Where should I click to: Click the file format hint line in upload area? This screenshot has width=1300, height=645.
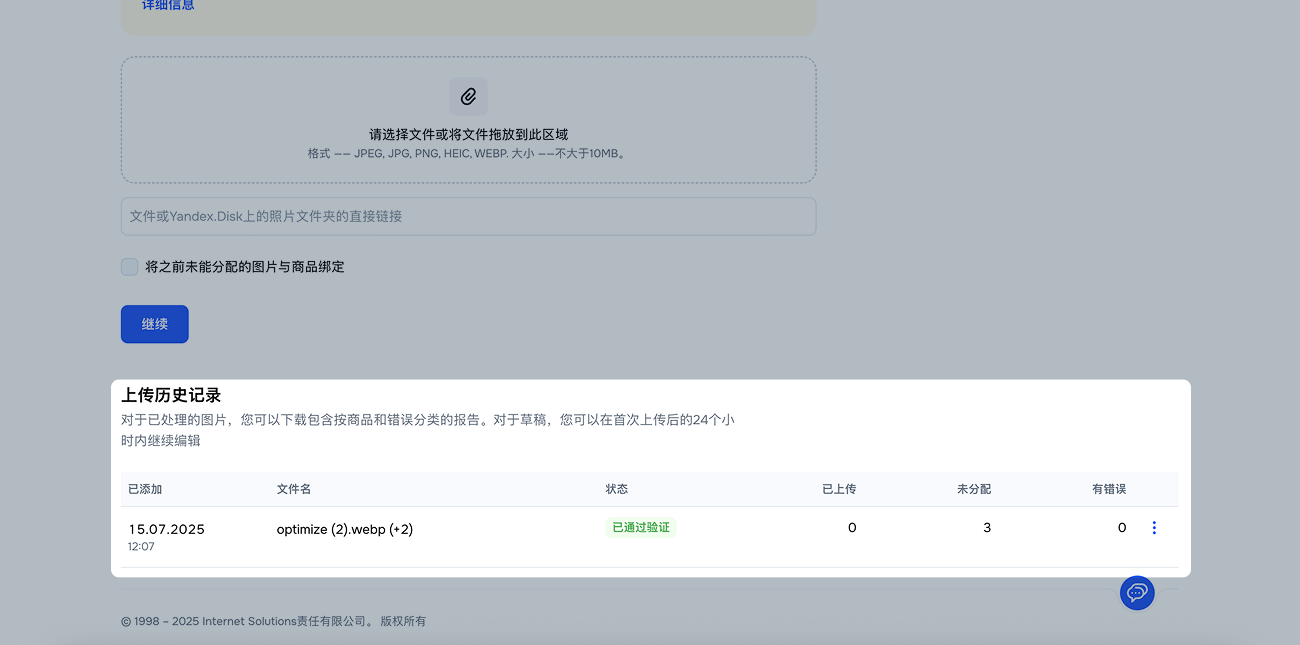pyautogui.click(x=468, y=154)
